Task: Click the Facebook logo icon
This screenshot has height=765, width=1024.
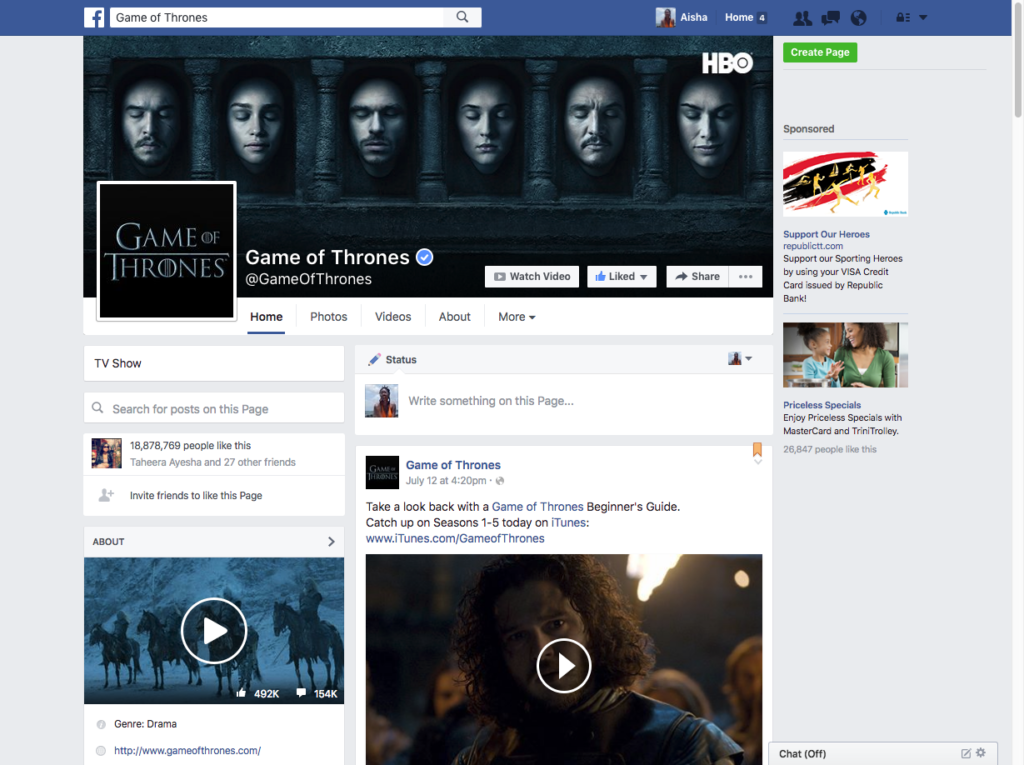Action: tap(95, 17)
